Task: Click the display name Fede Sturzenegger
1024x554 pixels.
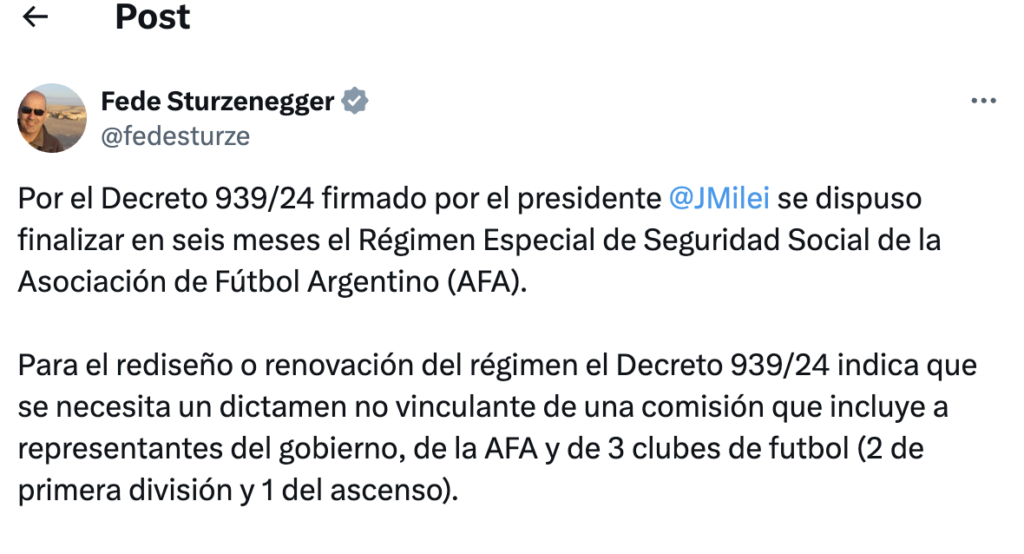Action: (217, 101)
